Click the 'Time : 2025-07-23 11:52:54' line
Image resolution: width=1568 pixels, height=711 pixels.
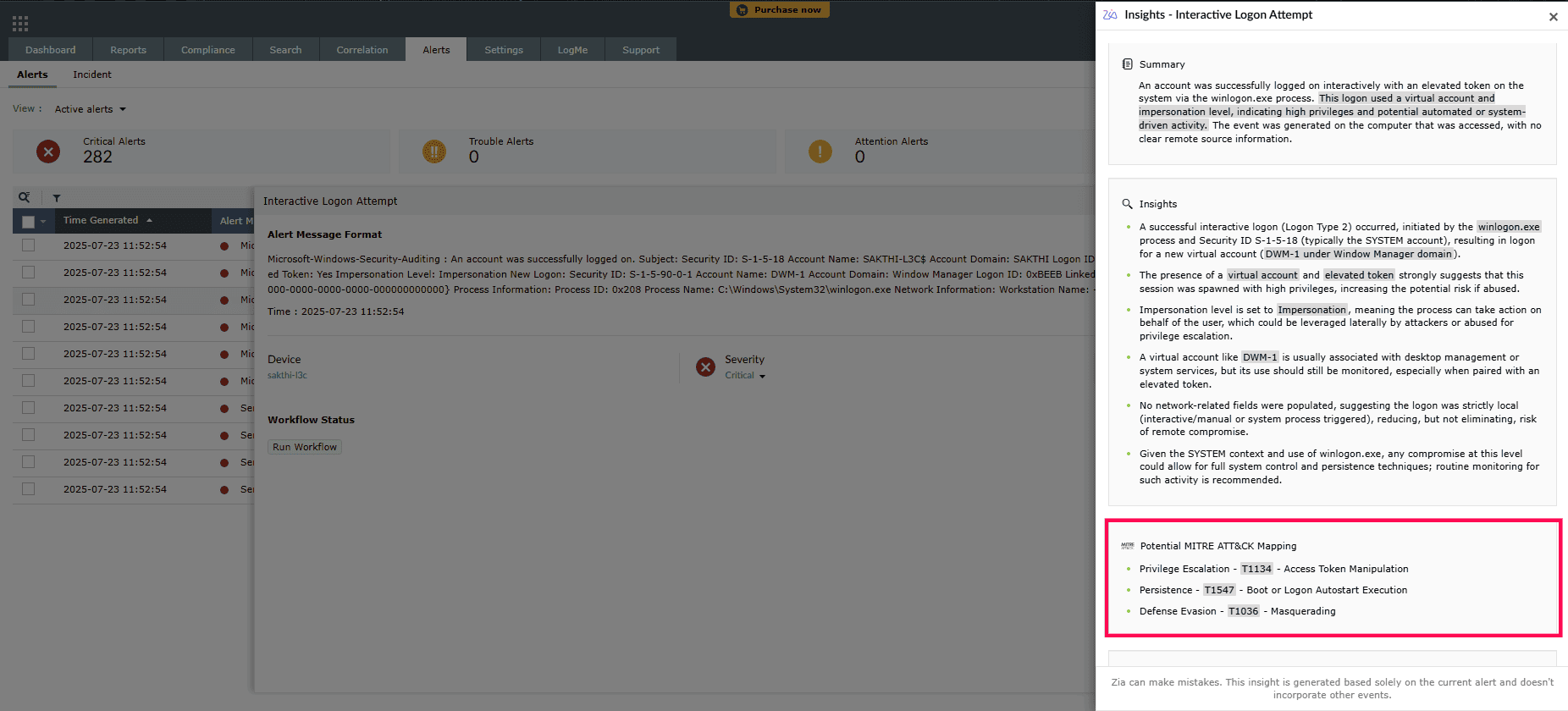[x=336, y=311]
